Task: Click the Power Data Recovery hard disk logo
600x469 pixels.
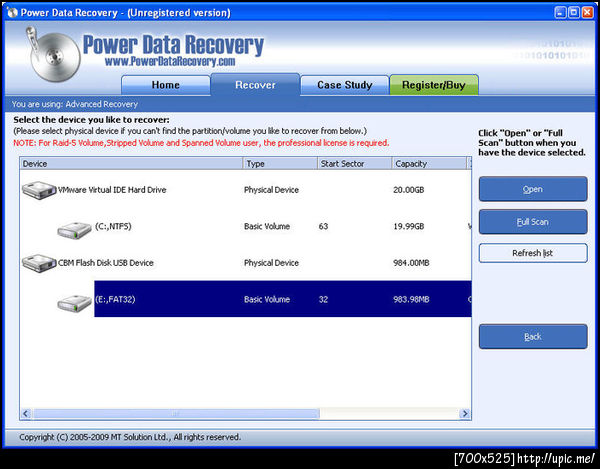Action: click(x=52, y=54)
